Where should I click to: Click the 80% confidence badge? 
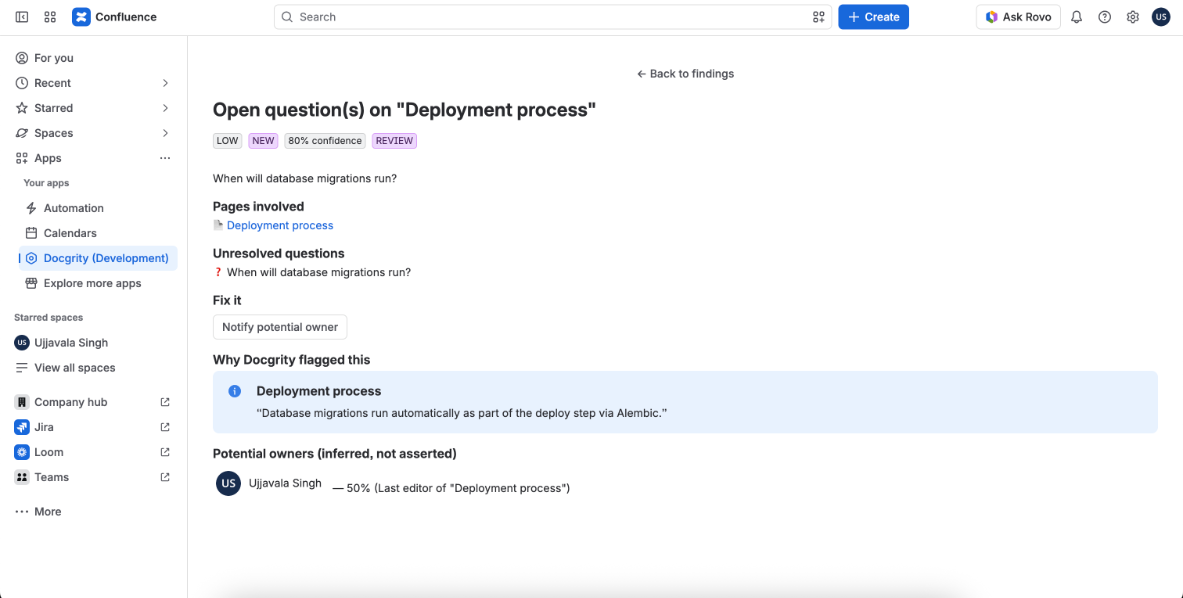[325, 141]
